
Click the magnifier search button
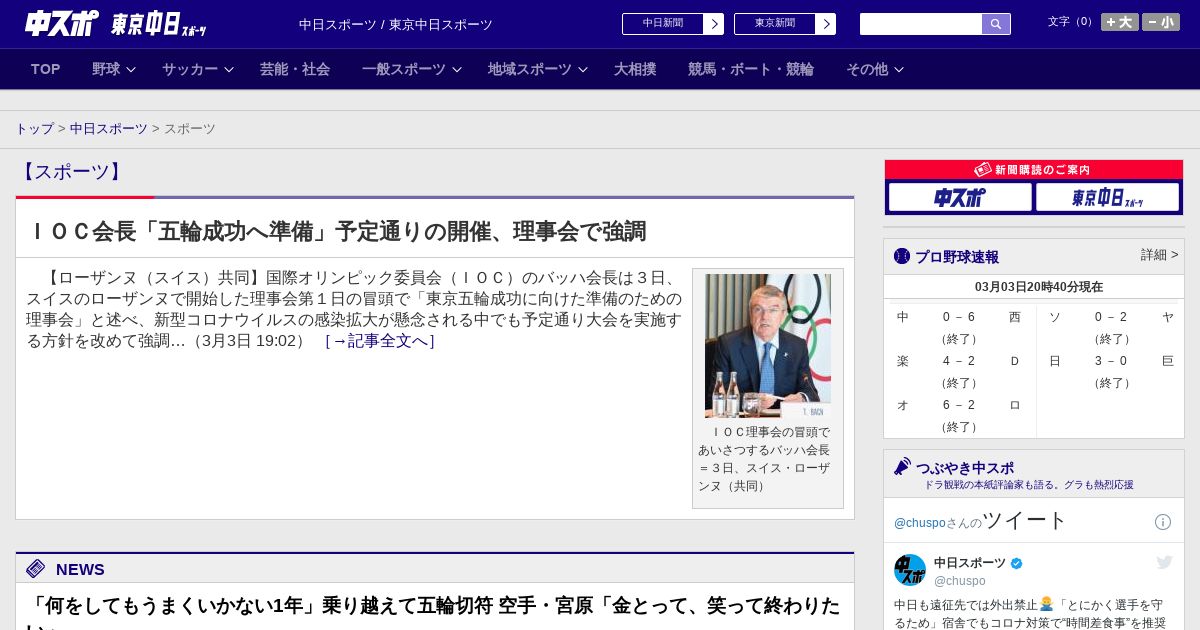[x=996, y=24]
